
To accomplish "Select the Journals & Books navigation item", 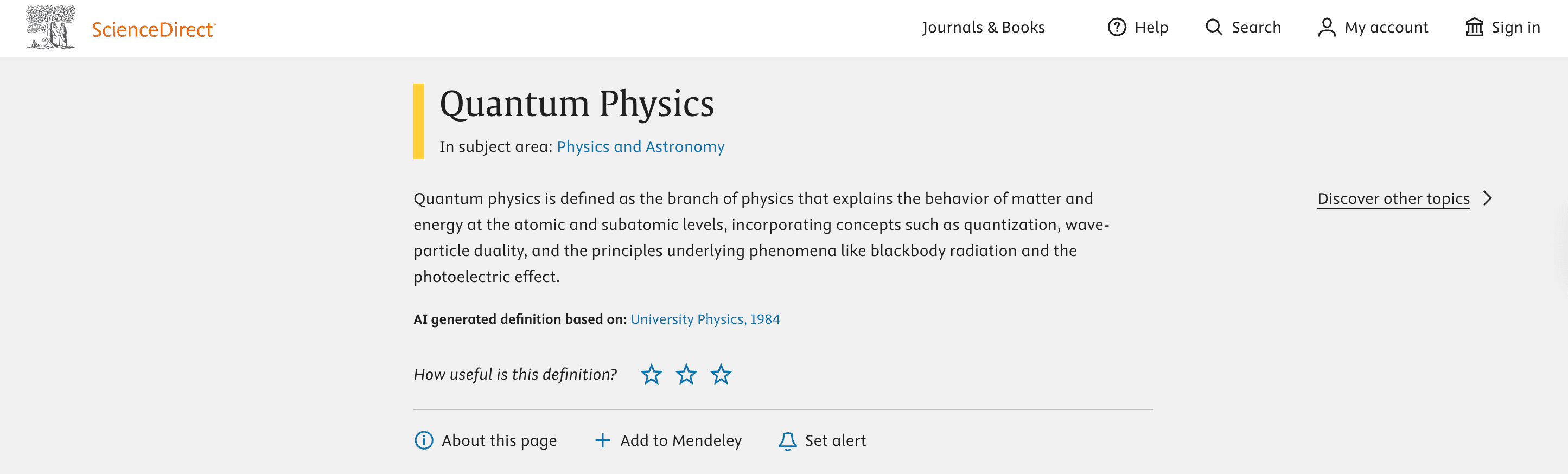I will click(x=984, y=27).
